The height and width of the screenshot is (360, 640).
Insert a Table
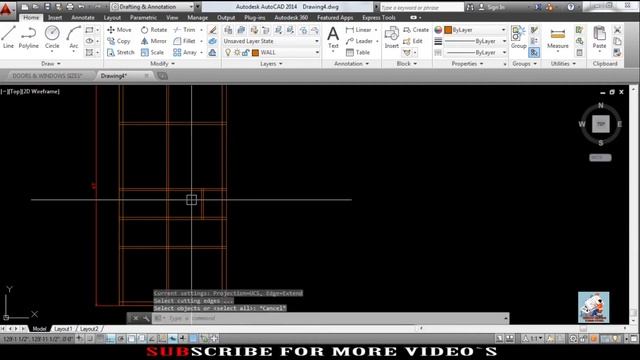point(358,53)
